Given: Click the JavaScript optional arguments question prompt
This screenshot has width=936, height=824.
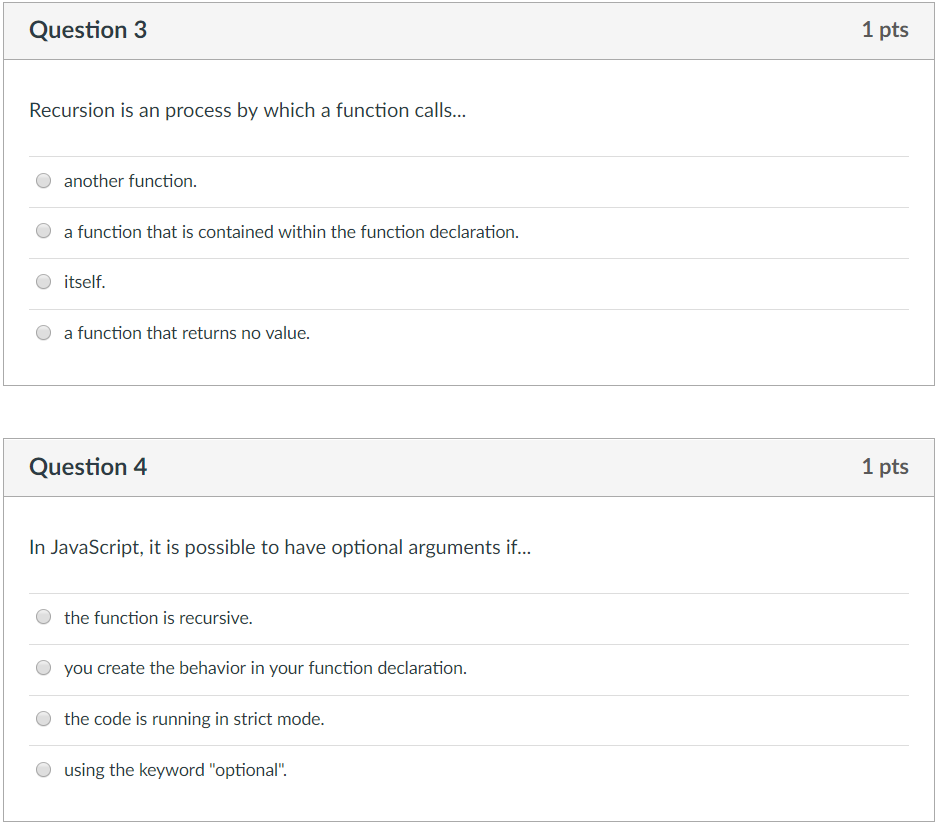Looking at the screenshot, I should 280,547.
